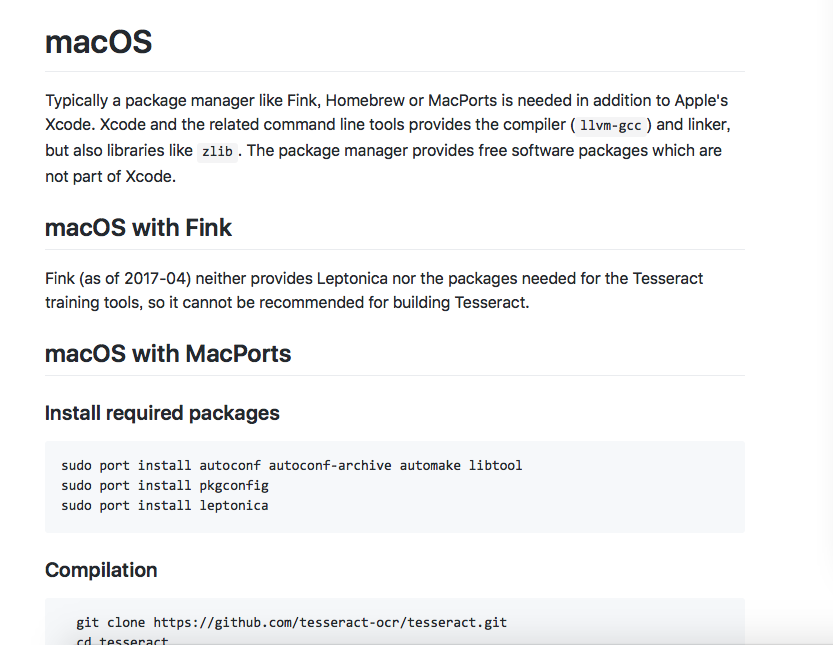Click the zlib inline code
The height and width of the screenshot is (645, 833).
coord(217,152)
